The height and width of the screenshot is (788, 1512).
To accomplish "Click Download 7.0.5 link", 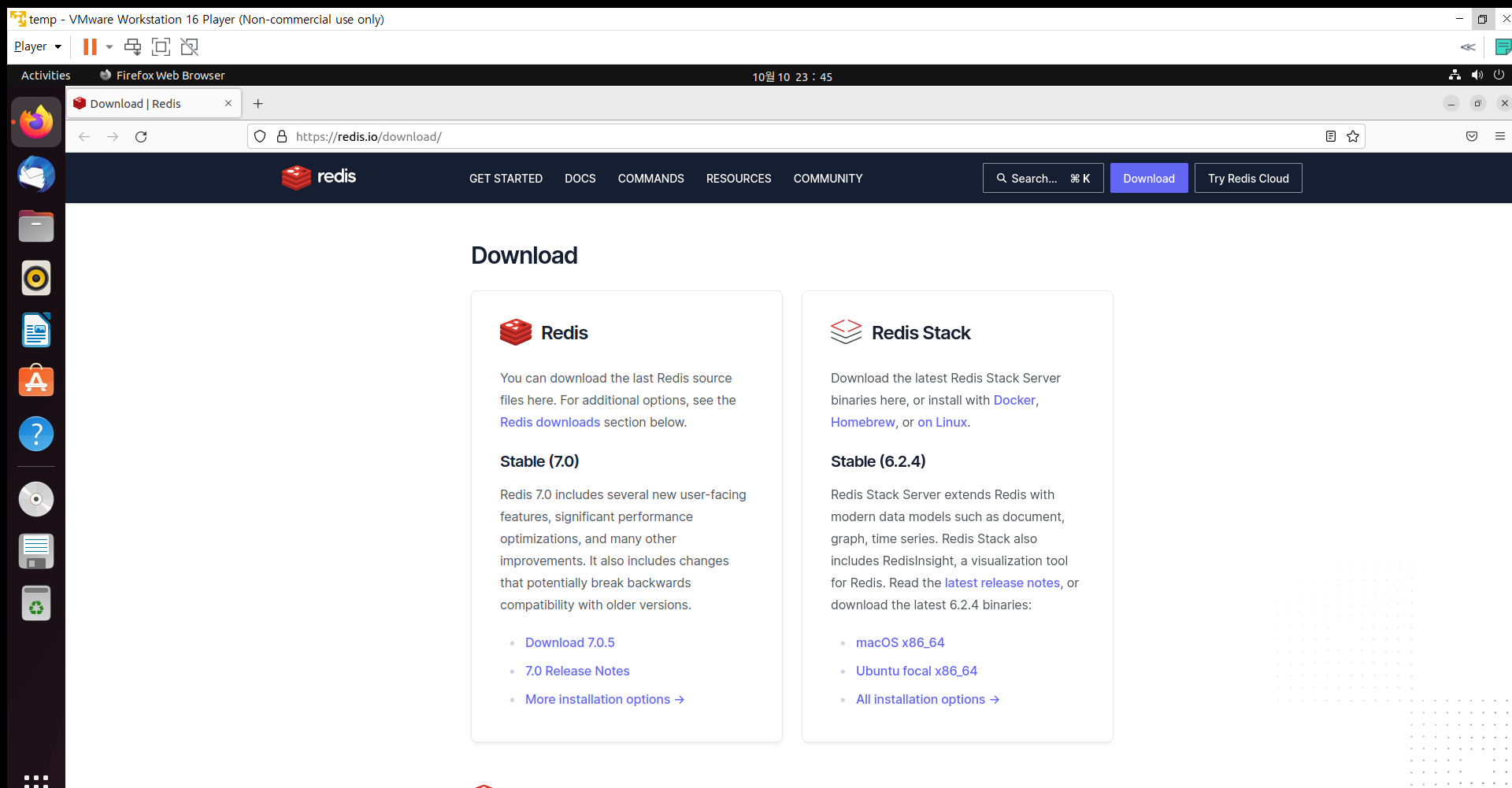I will (x=570, y=642).
